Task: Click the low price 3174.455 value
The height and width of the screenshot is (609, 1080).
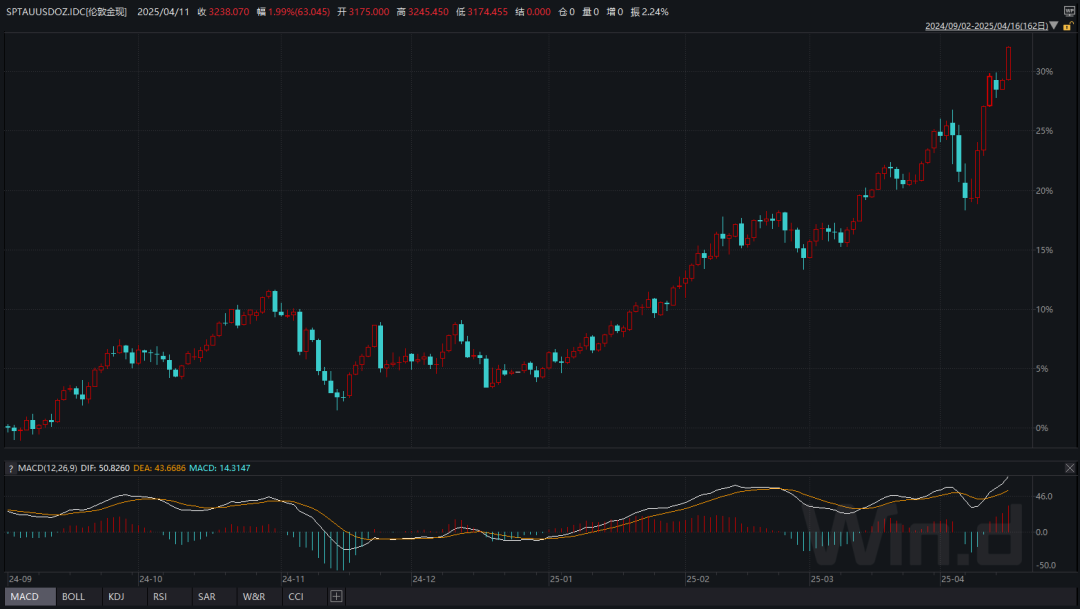Action: point(487,12)
